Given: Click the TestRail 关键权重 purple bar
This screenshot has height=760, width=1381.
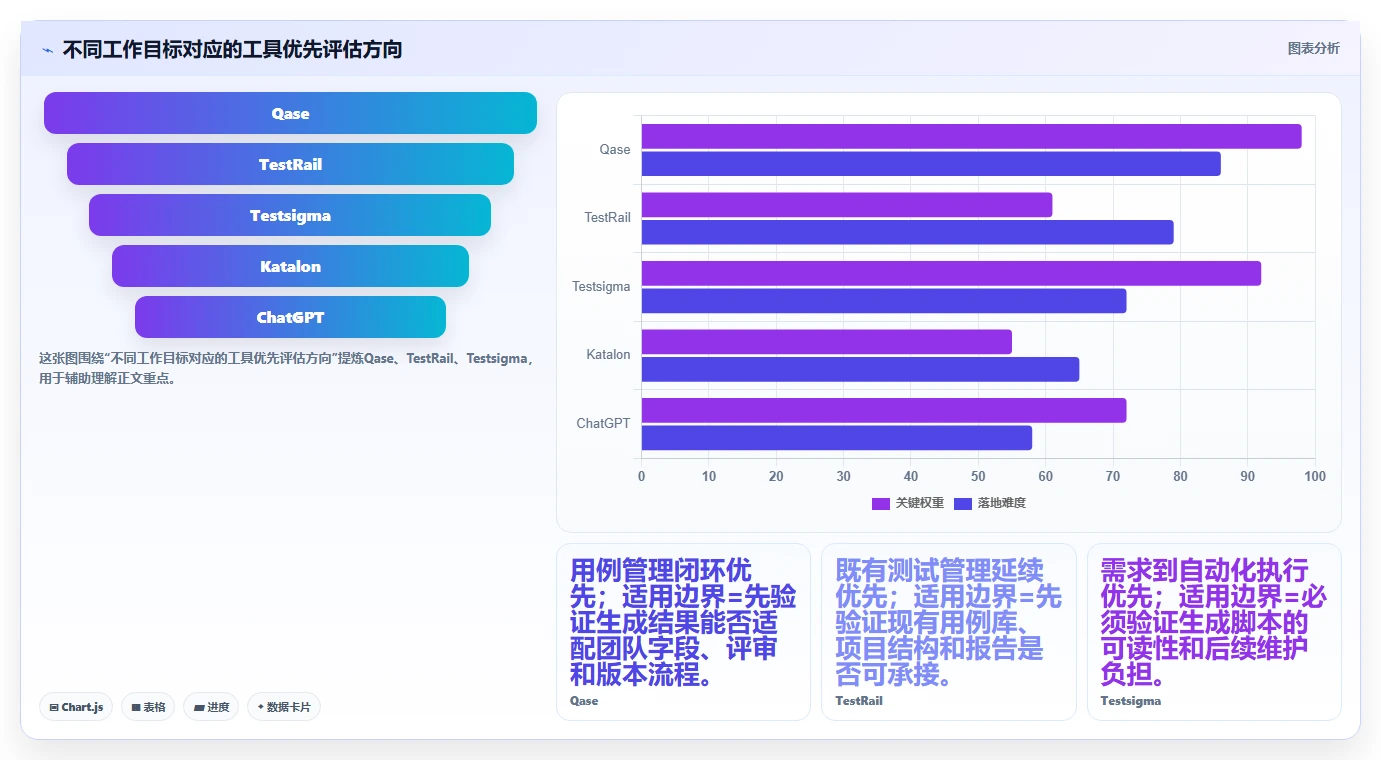Looking at the screenshot, I should point(847,205).
